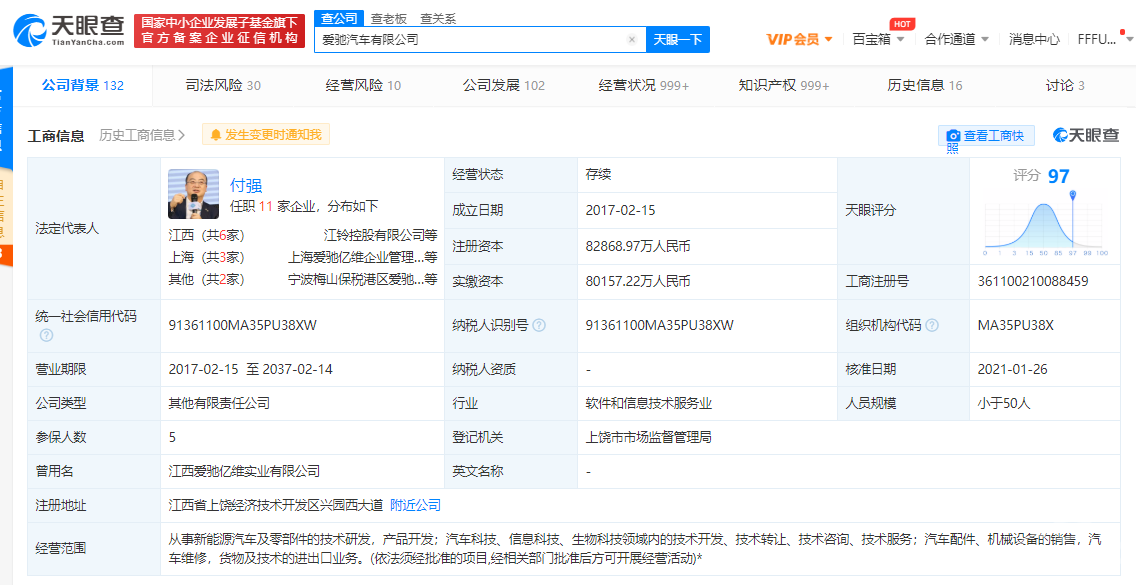
Task: Click the 曾用名 value 江西爱驰亿维实业有限公司
Action: pos(244,471)
